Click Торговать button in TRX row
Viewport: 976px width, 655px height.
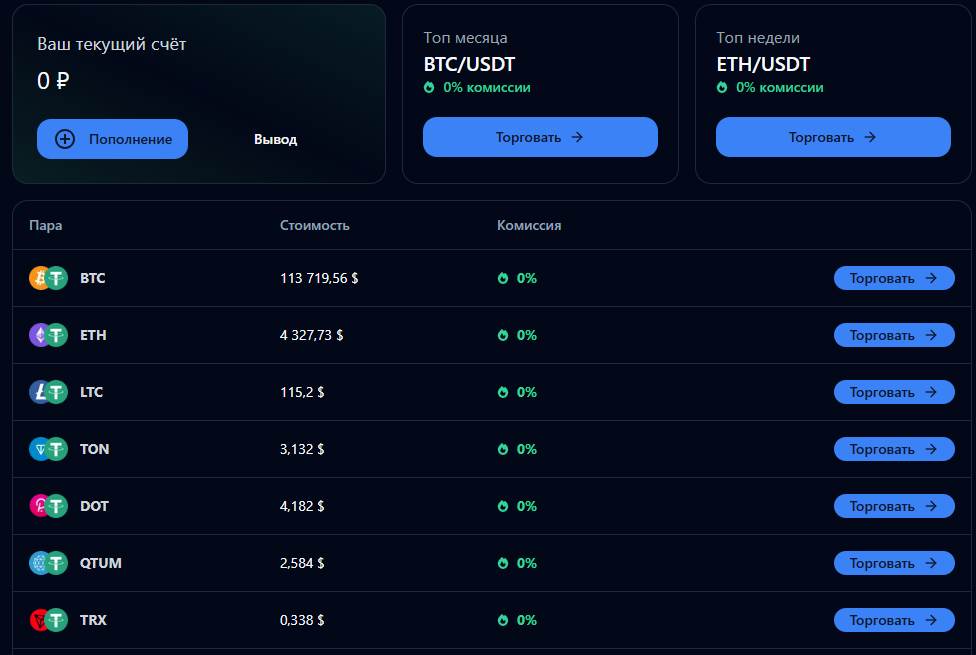coord(894,620)
